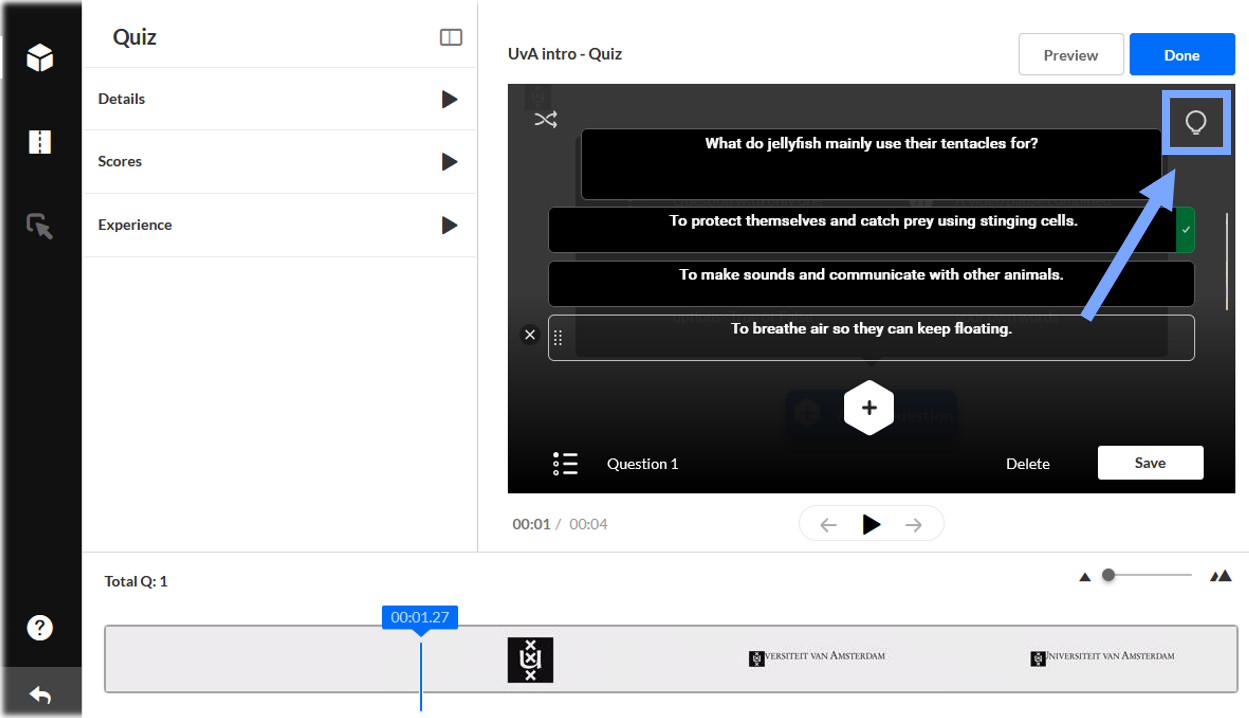Viewport: 1249px width, 718px height.
Task: Click the 'Total Q: 1' text
Action: pos(136,581)
